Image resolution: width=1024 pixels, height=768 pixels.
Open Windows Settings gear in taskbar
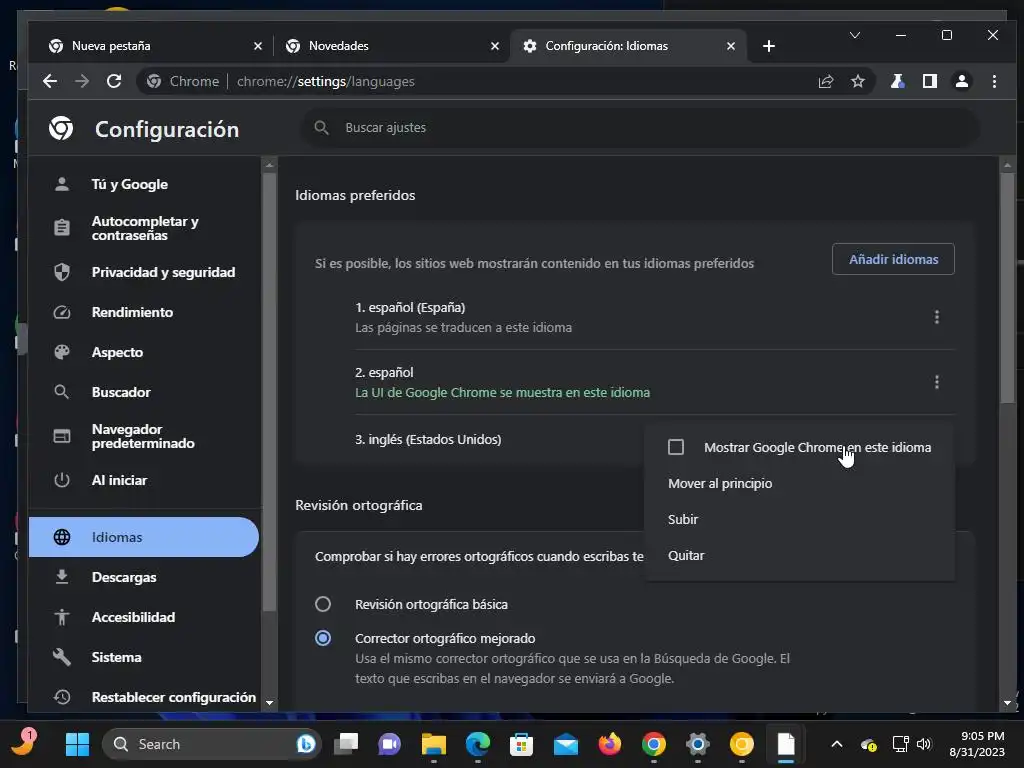click(x=697, y=744)
